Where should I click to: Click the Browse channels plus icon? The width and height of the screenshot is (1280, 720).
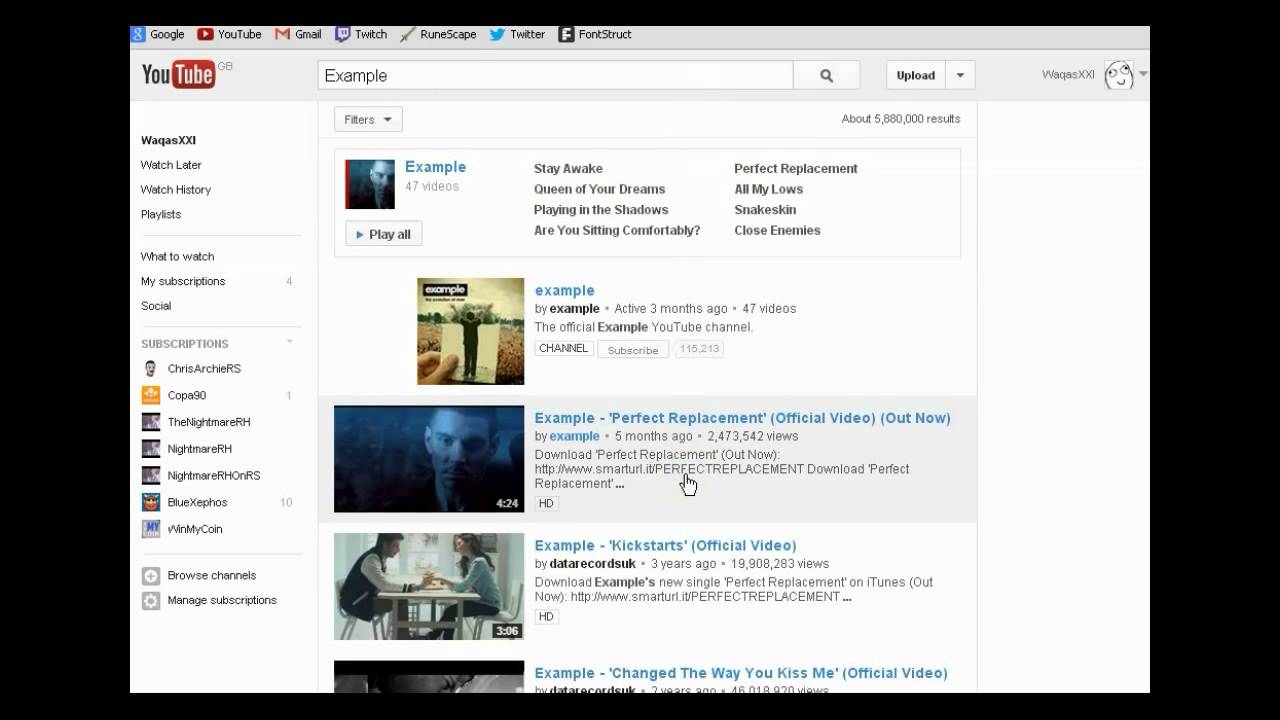tap(150, 576)
